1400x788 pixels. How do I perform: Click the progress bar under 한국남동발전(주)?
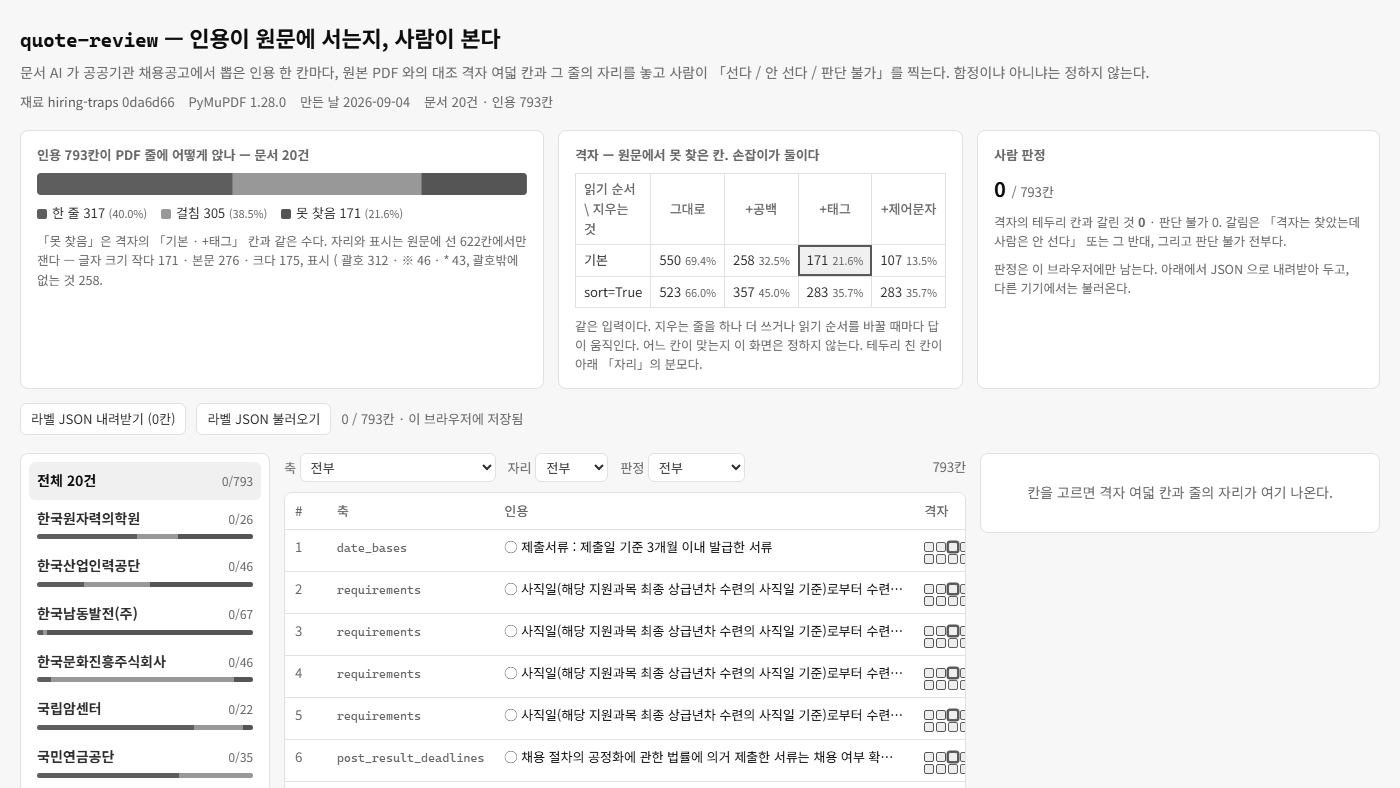[145, 632]
